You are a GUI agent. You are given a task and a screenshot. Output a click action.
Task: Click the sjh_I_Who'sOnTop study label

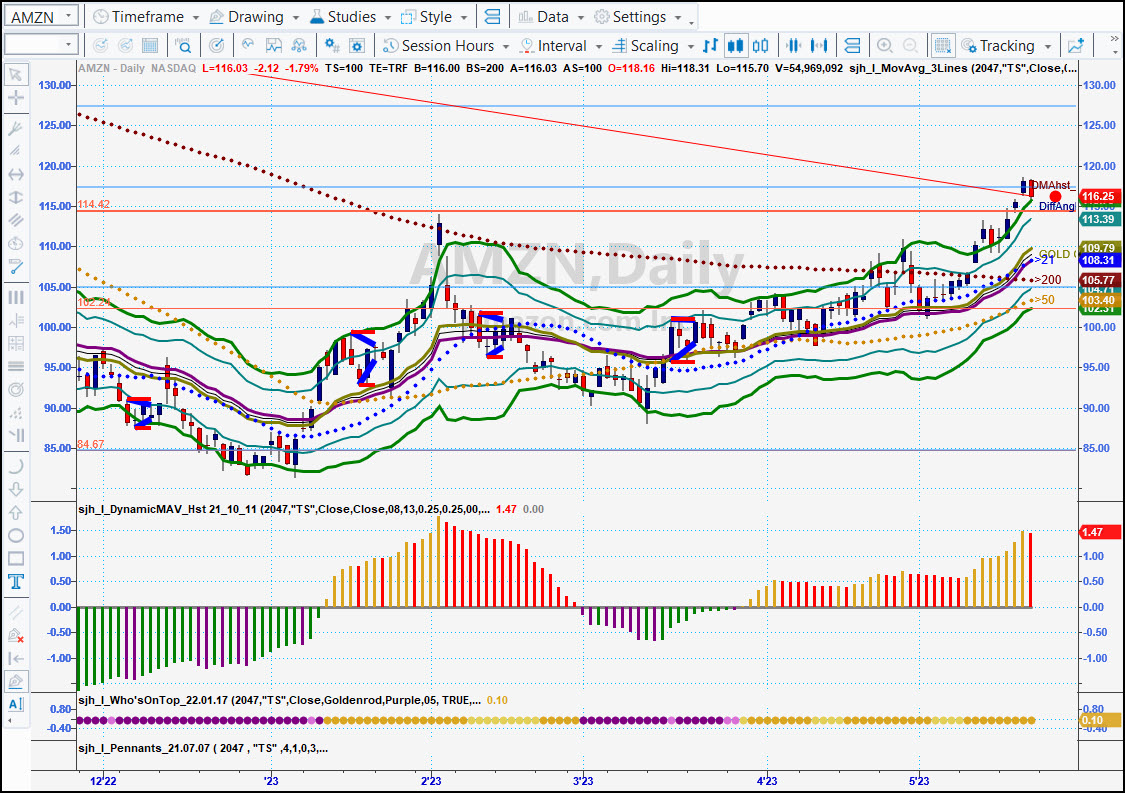click(279, 700)
